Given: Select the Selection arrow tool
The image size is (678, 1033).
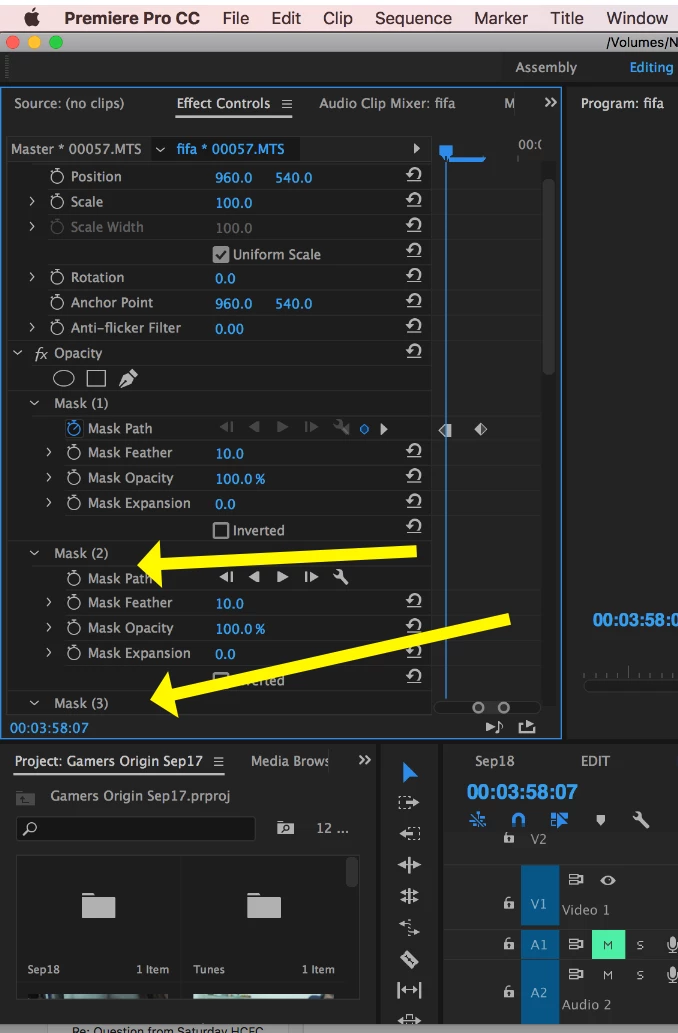Looking at the screenshot, I should coord(409,772).
